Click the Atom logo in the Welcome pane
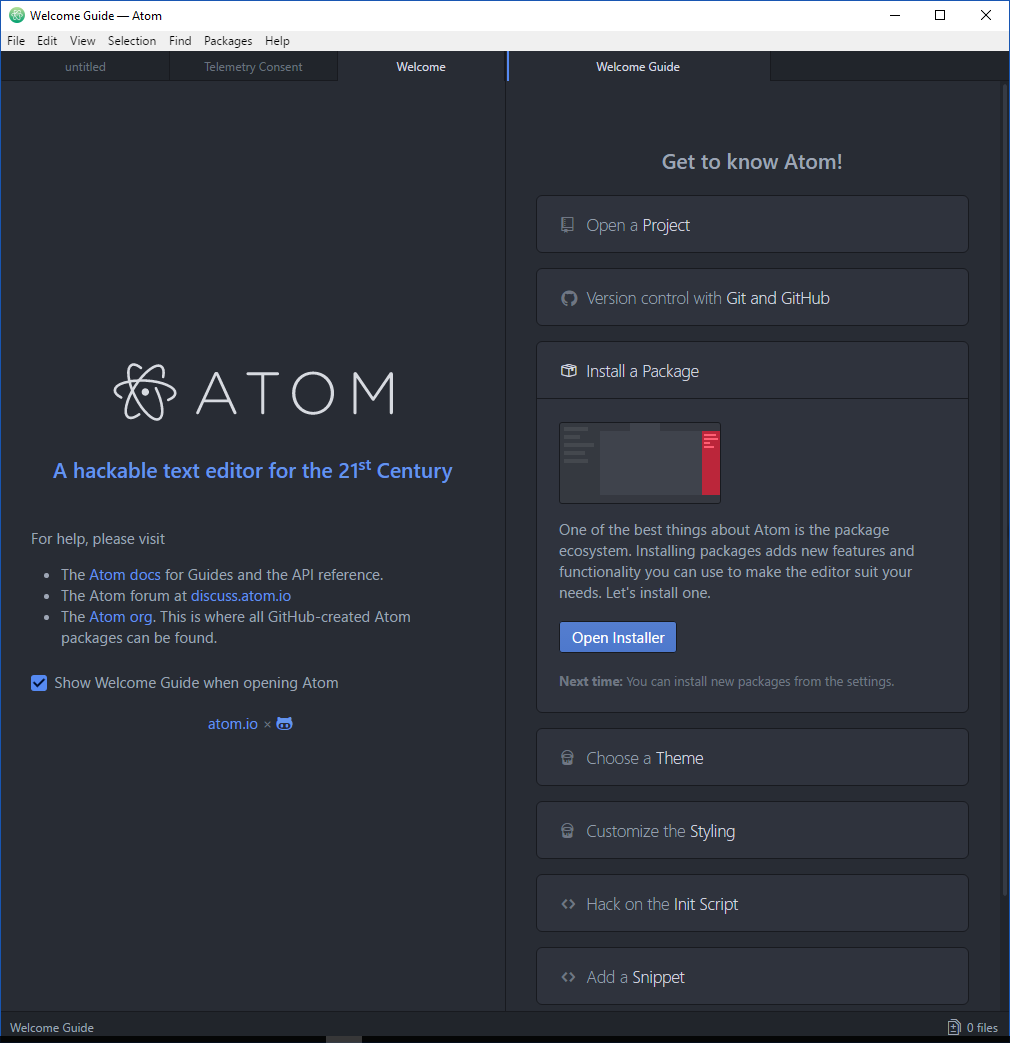The image size is (1010, 1043). click(x=253, y=392)
